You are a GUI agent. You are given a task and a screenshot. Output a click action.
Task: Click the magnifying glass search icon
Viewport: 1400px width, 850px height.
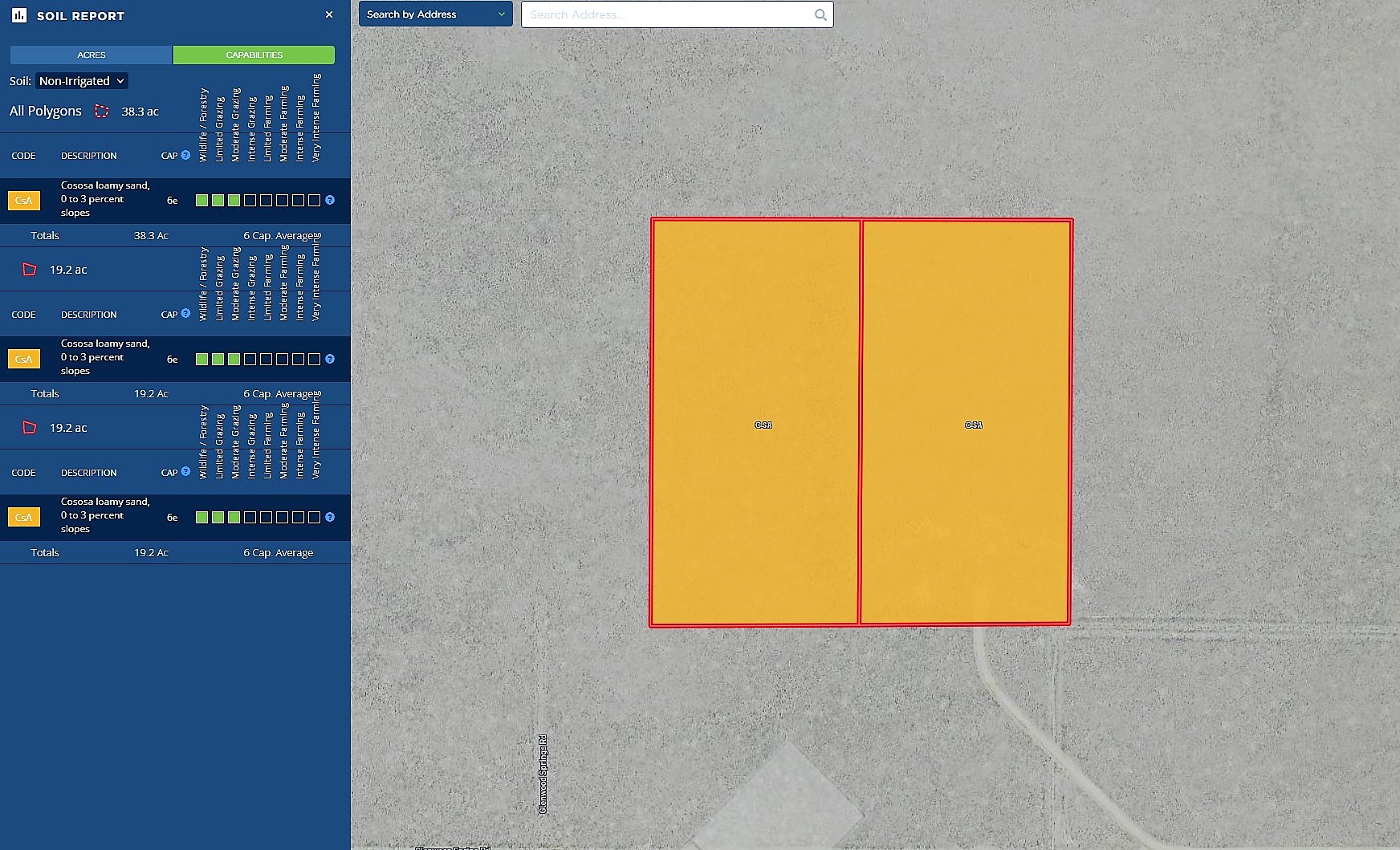tap(820, 14)
